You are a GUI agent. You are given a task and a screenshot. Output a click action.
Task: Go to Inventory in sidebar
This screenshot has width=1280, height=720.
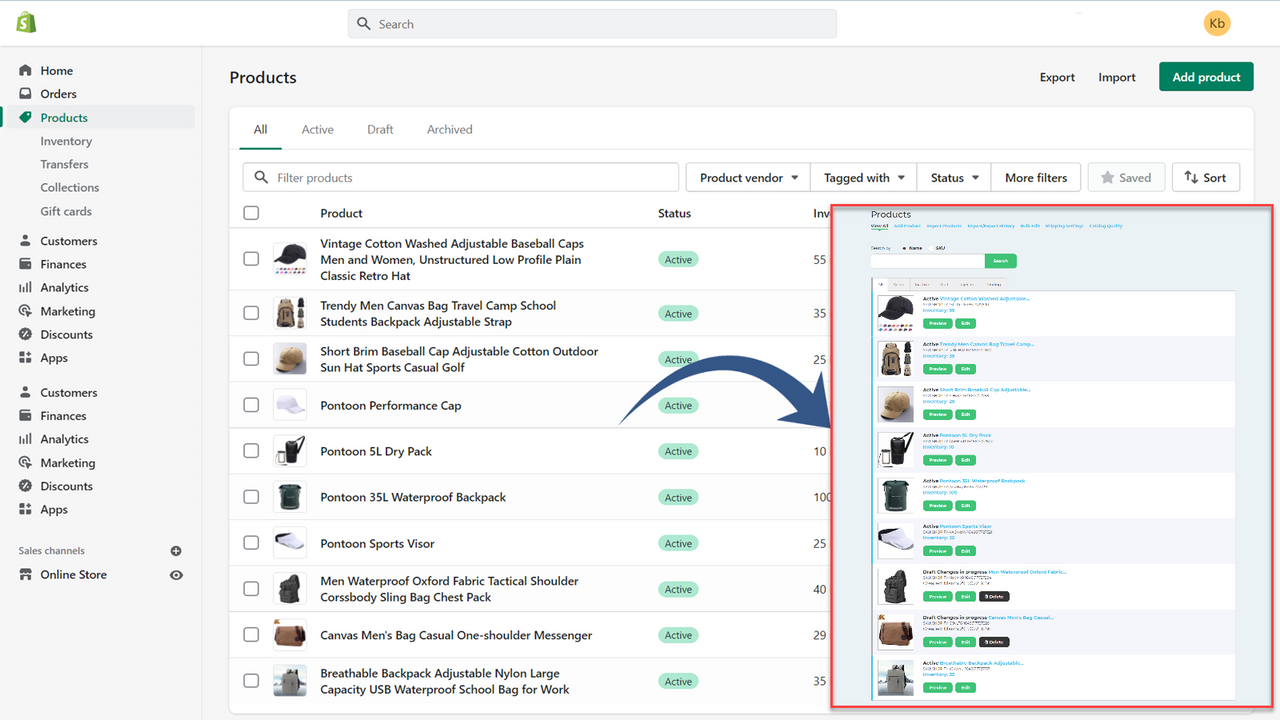coord(66,141)
